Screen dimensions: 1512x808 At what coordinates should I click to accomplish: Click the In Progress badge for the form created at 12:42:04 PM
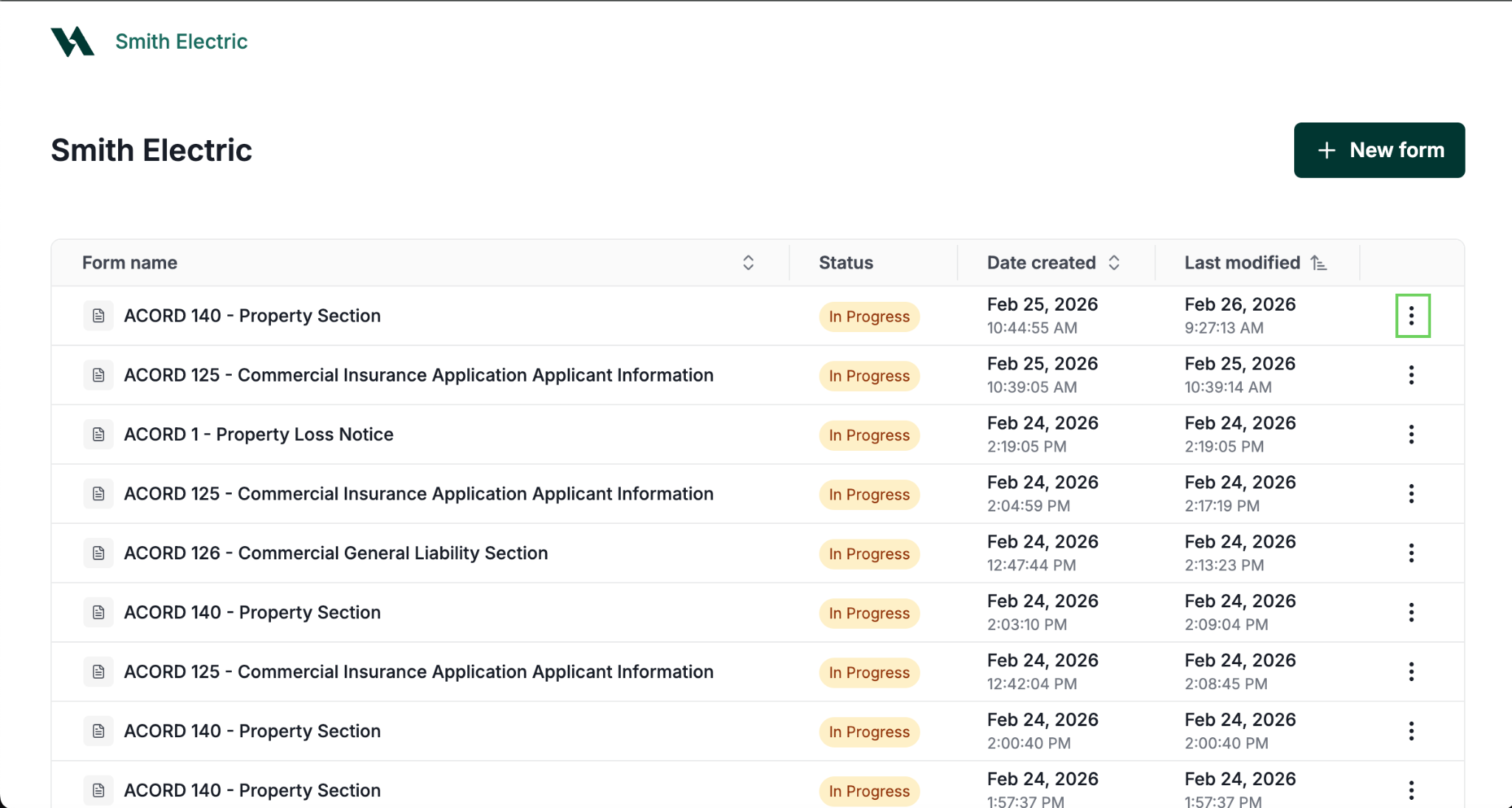(869, 672)
